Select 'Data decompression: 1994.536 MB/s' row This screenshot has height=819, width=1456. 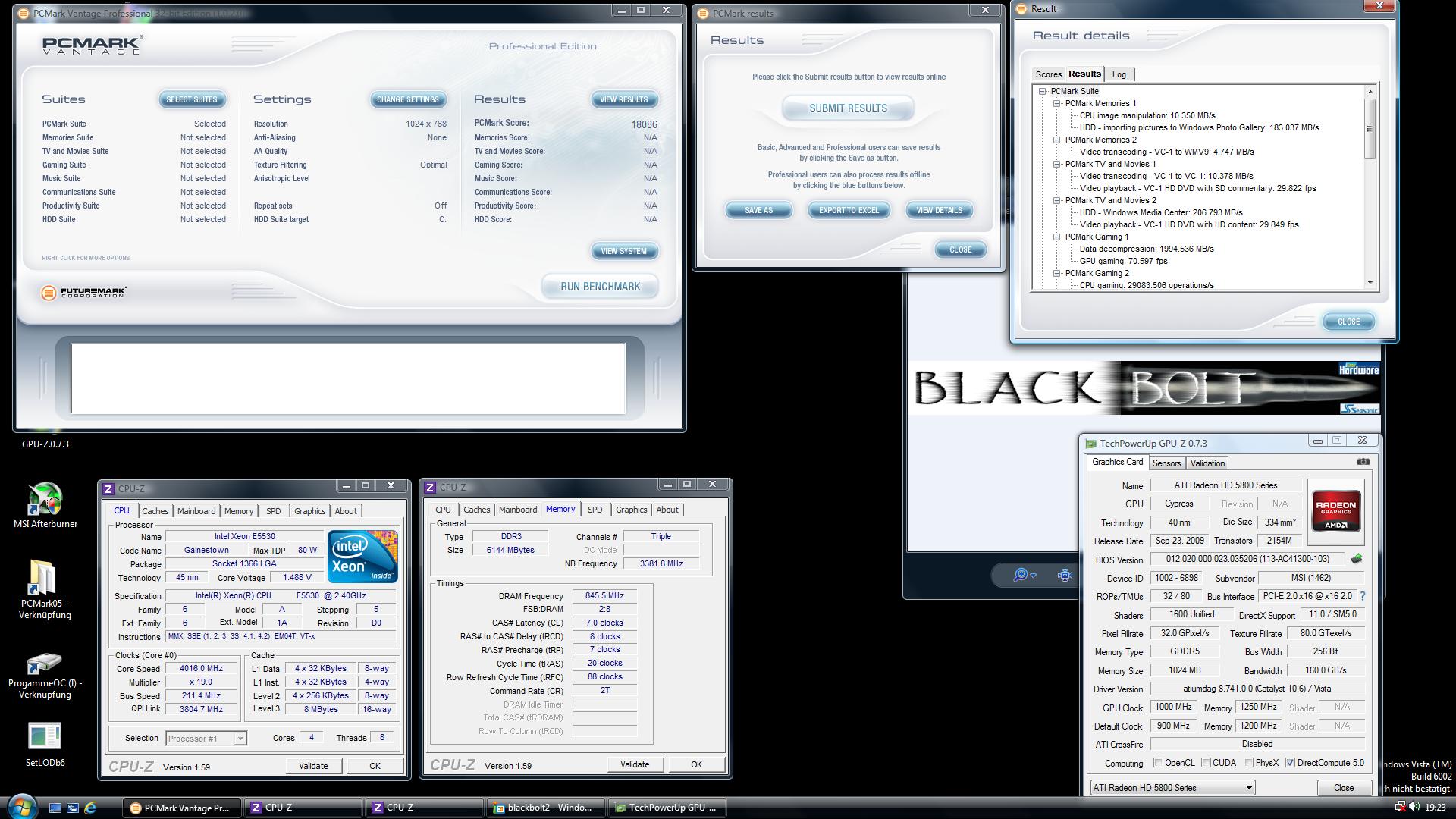point(1147,249)
